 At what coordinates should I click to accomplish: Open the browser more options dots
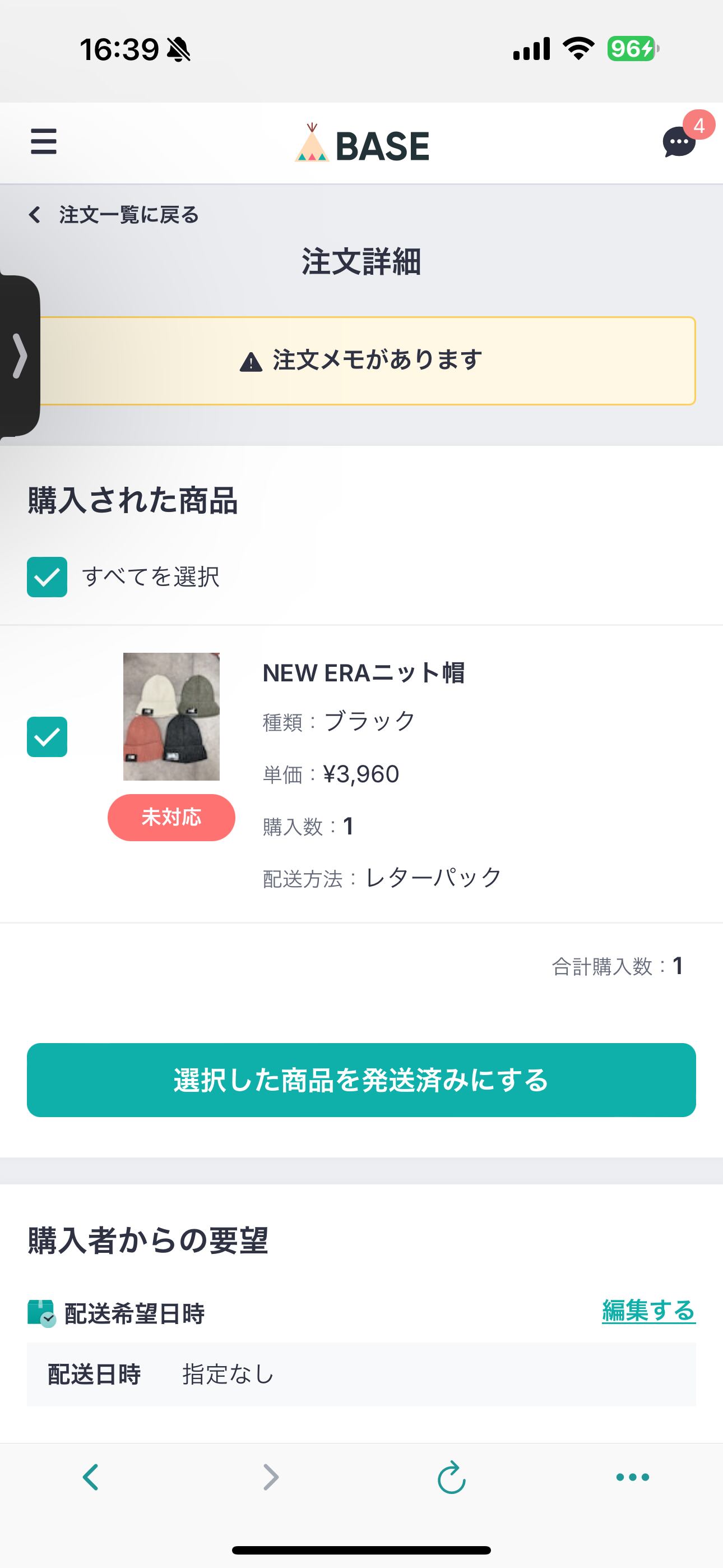[632, 1477]
